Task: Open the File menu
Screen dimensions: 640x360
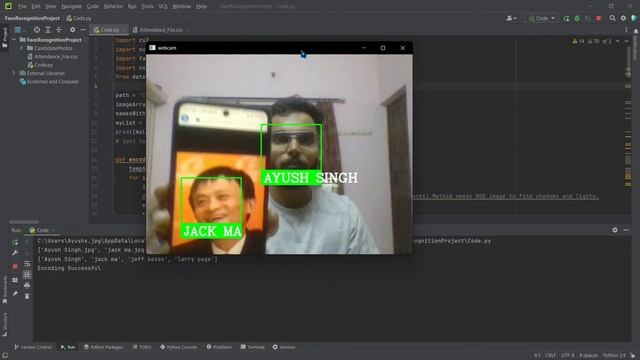Action: pyautogui.click(x=22, y=7)
